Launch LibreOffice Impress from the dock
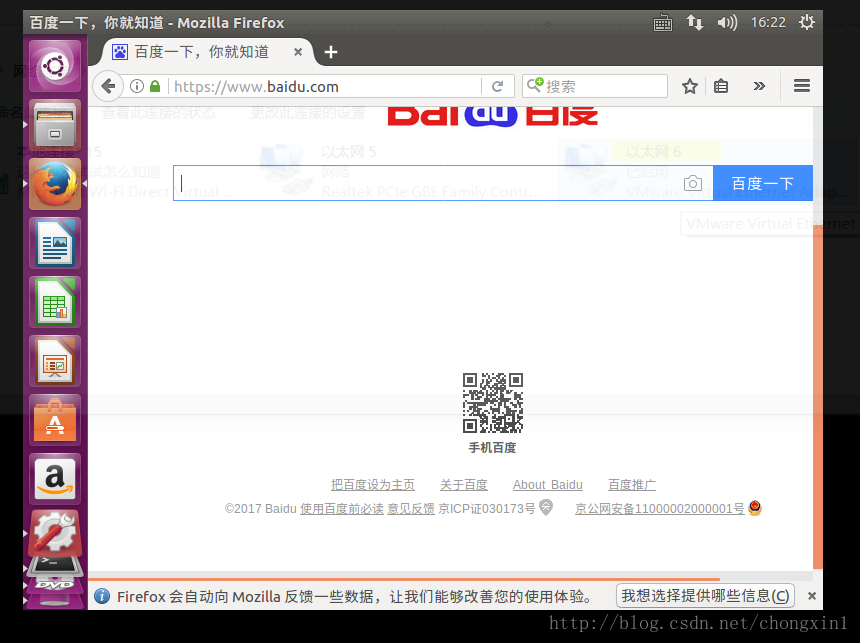The width and height of the screenshot is (860, 643). (x=55, y=362)
